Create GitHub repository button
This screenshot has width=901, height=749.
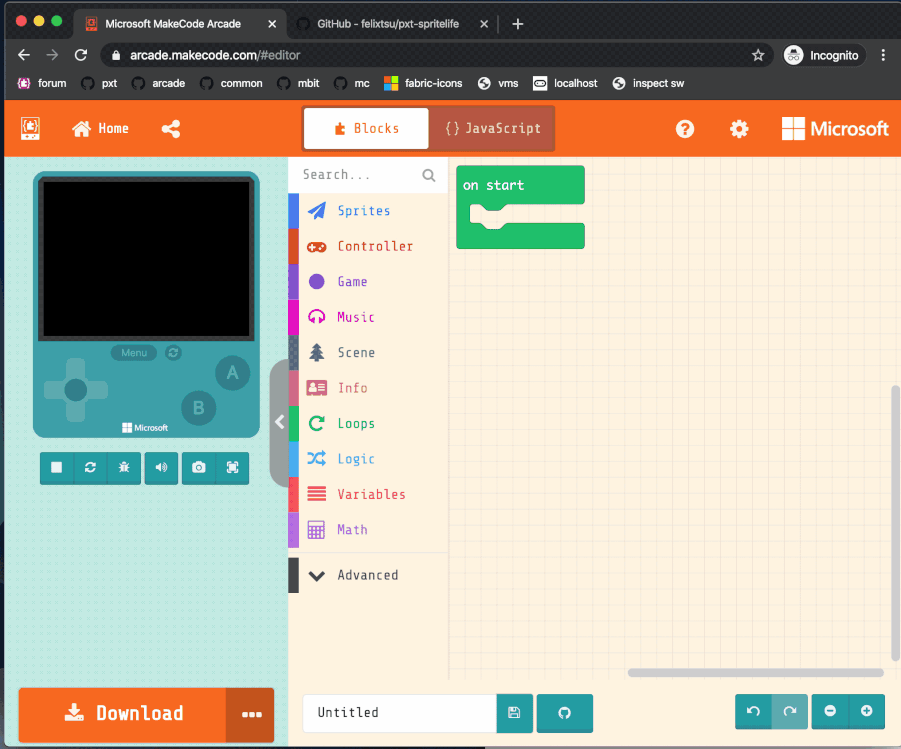point(564,713)
